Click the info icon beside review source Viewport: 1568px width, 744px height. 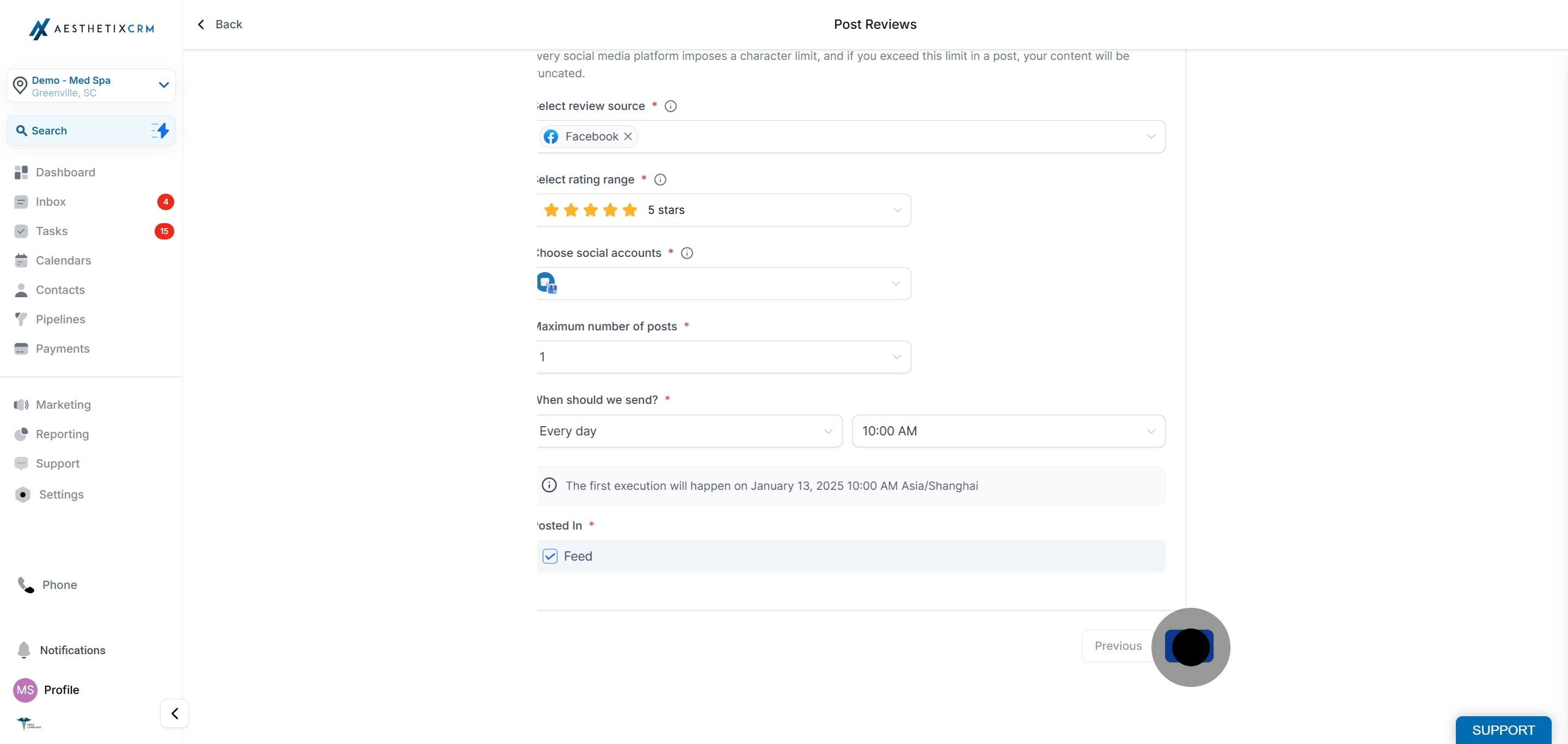[x=670, y=106]
